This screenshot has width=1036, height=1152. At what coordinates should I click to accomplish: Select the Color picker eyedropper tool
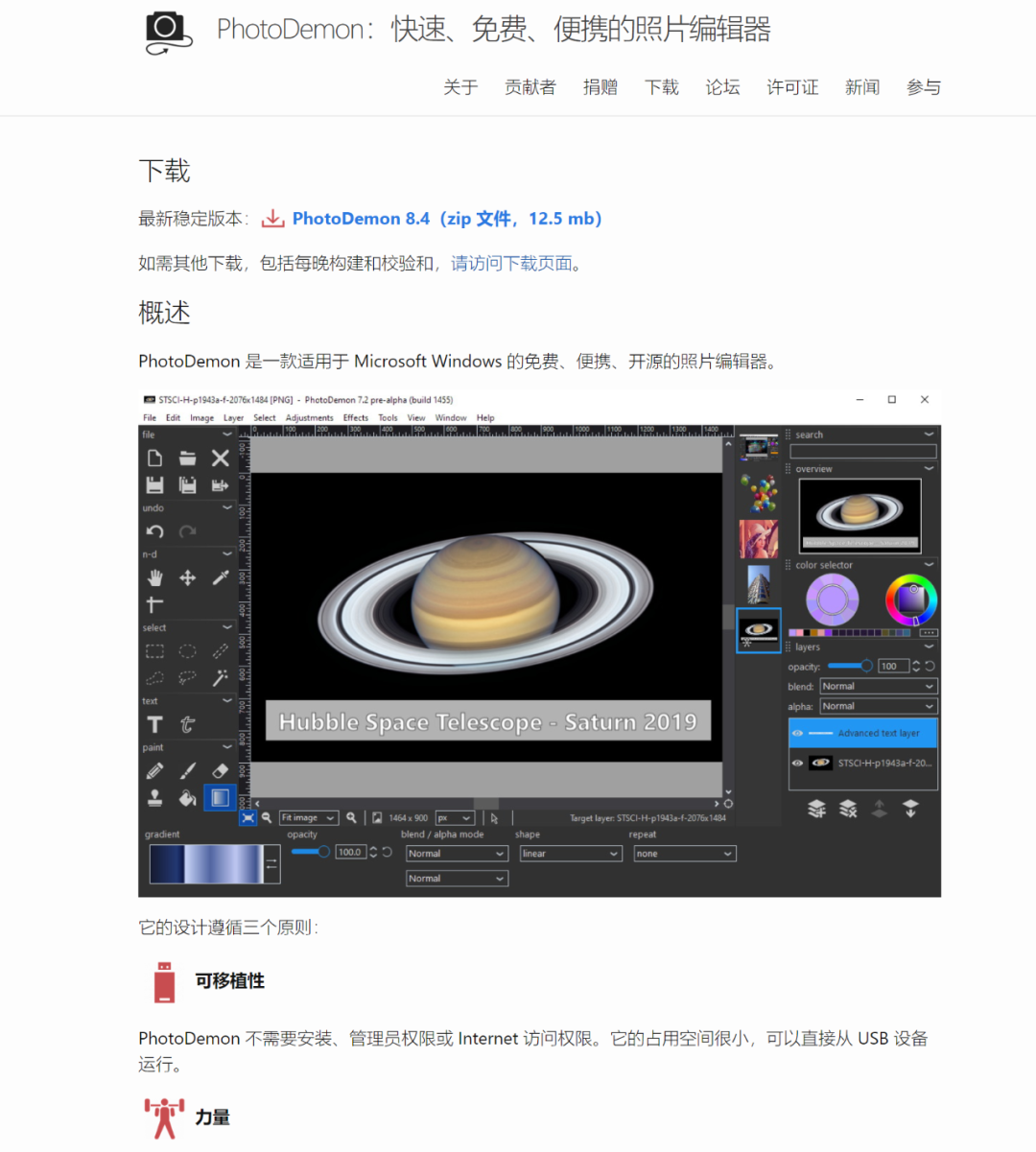221,577
